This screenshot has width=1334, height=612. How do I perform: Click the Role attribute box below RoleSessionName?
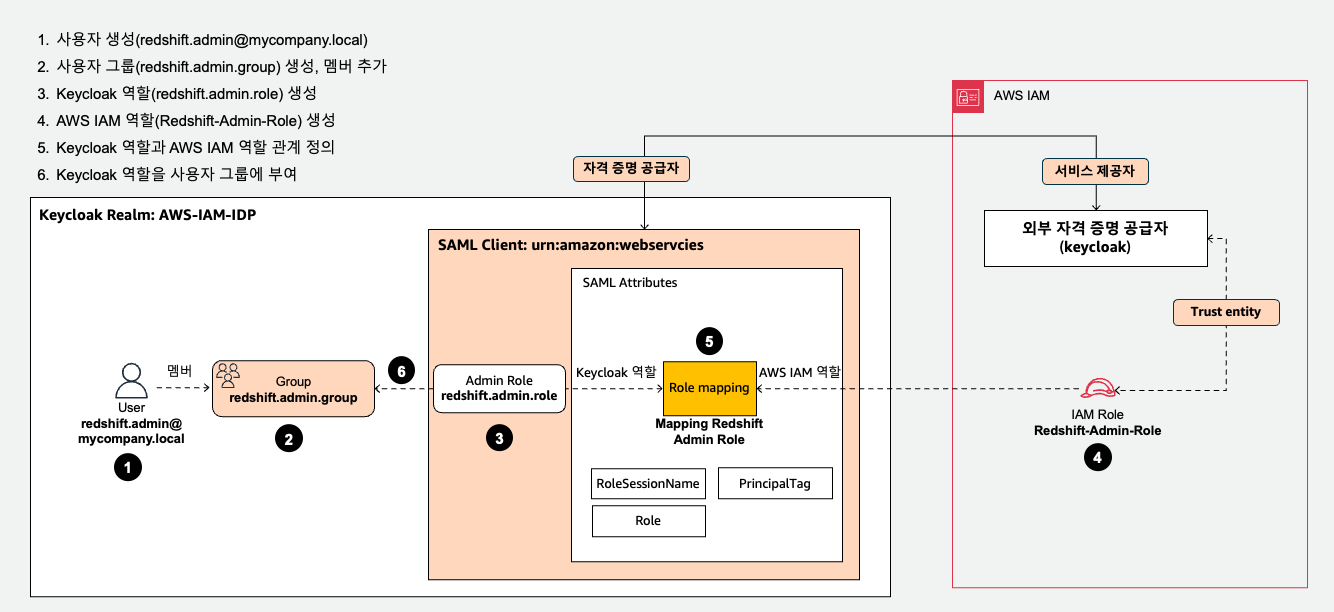pyautogui.click(x=648, y=521)
